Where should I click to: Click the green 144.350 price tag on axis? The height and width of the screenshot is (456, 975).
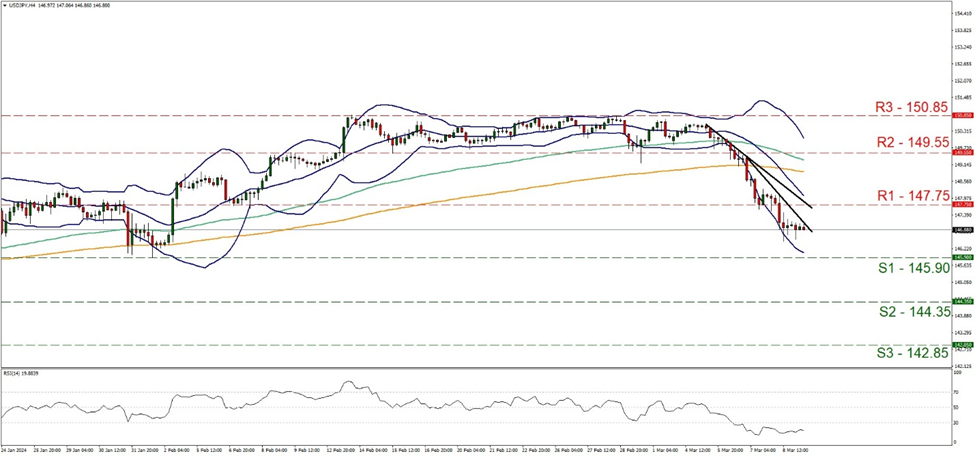[962, 302]
